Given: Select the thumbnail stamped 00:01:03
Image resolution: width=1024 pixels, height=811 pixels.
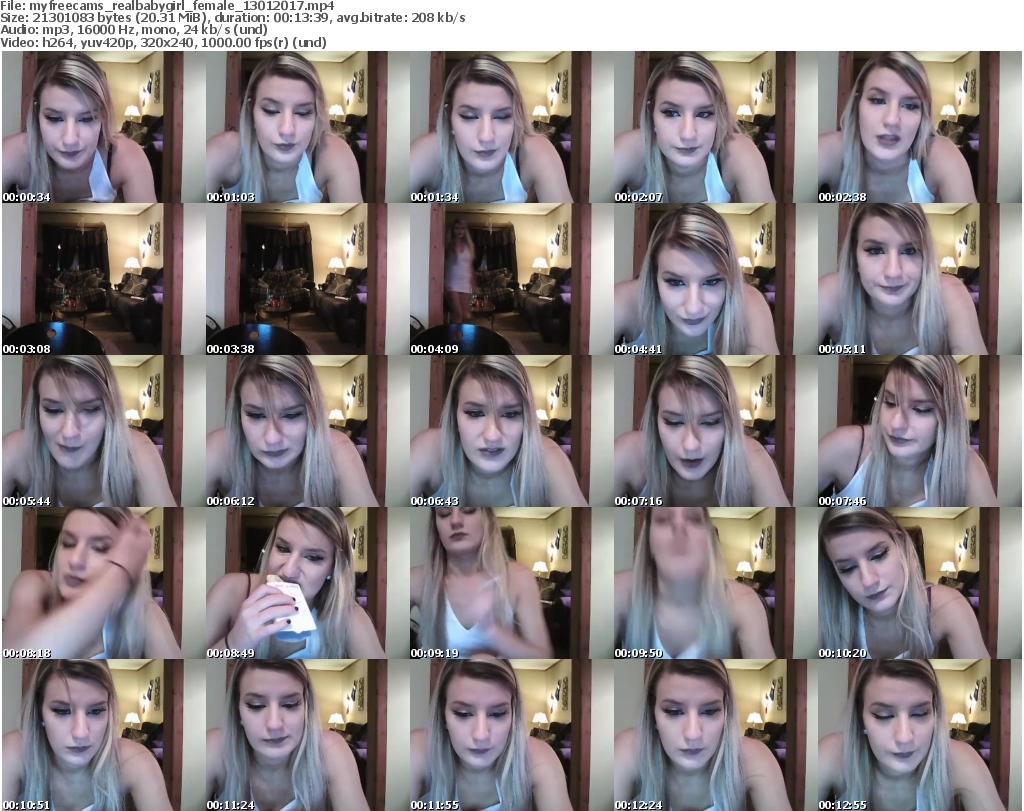Looking at the screenshot, I should pyautogui.click(x=307, y=127).
